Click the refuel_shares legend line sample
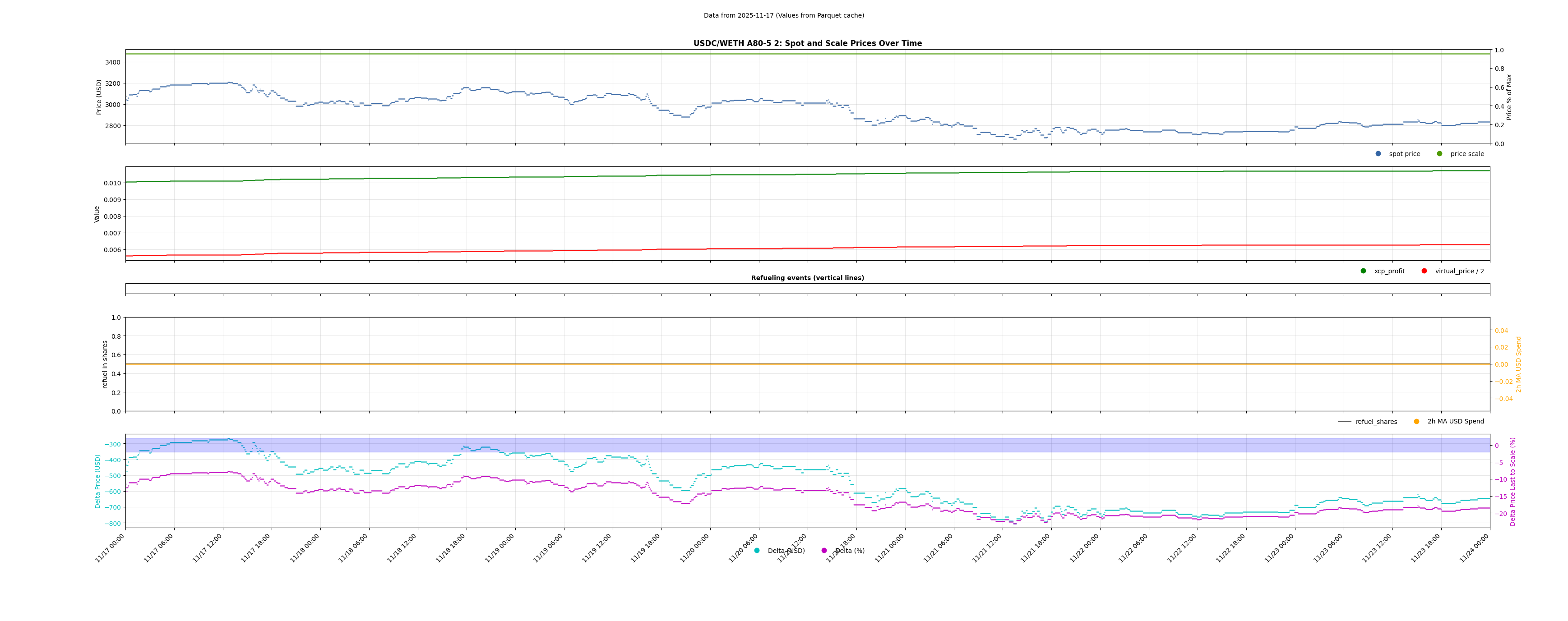This screenshot has height=621, width=1568. coord(1345,422)
